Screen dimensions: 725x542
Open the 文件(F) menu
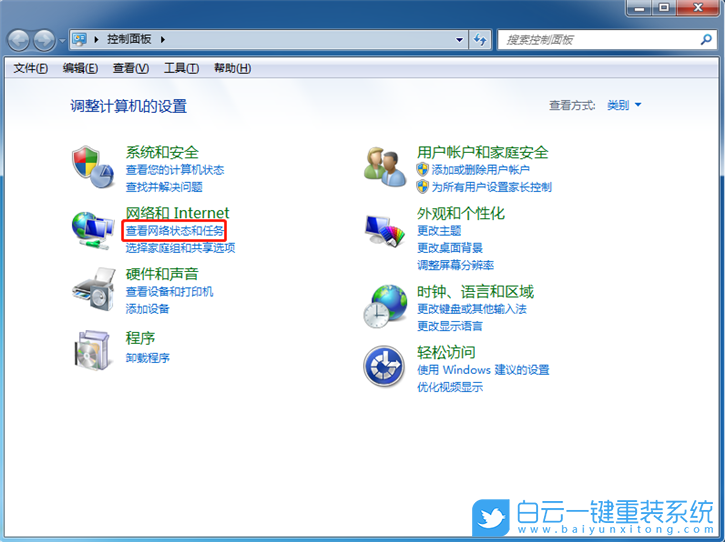30,68
